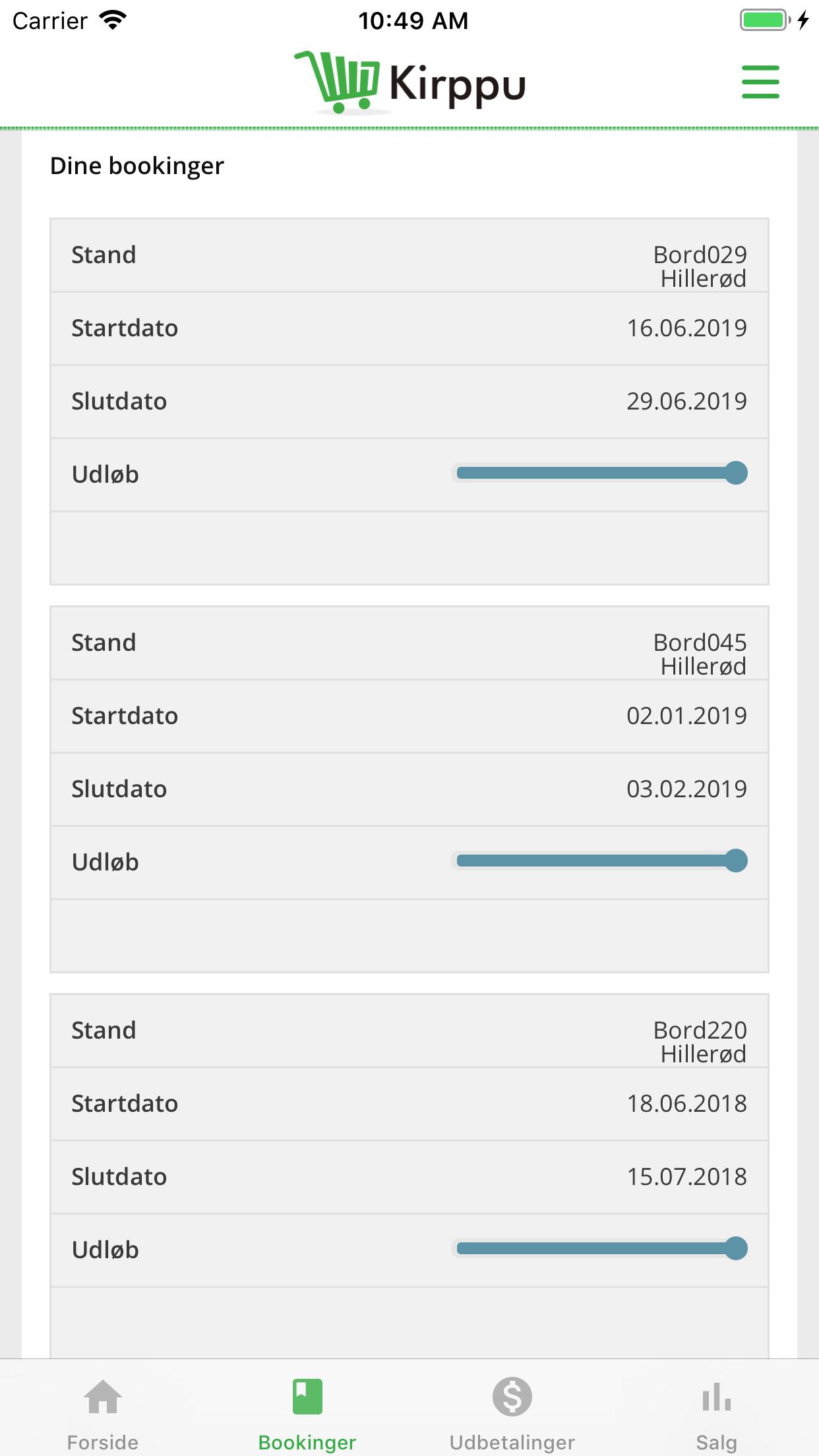This screenshot has width=819, height=1456.
Task: Tap the Kirppu shopping cart logo
Action: tap(338, 82)
